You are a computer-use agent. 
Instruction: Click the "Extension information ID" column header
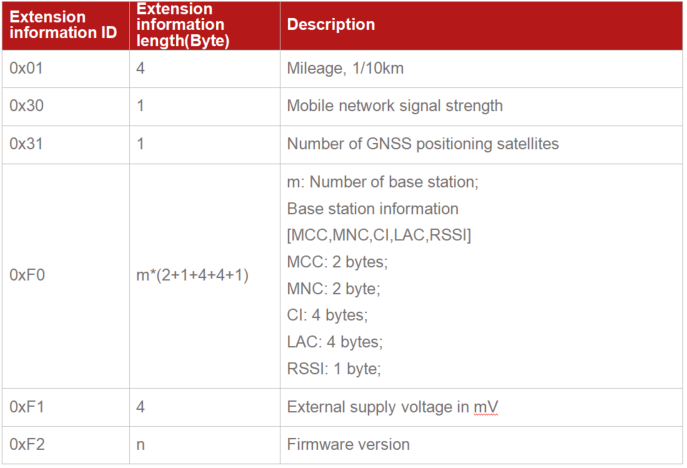tap(64, 25)
